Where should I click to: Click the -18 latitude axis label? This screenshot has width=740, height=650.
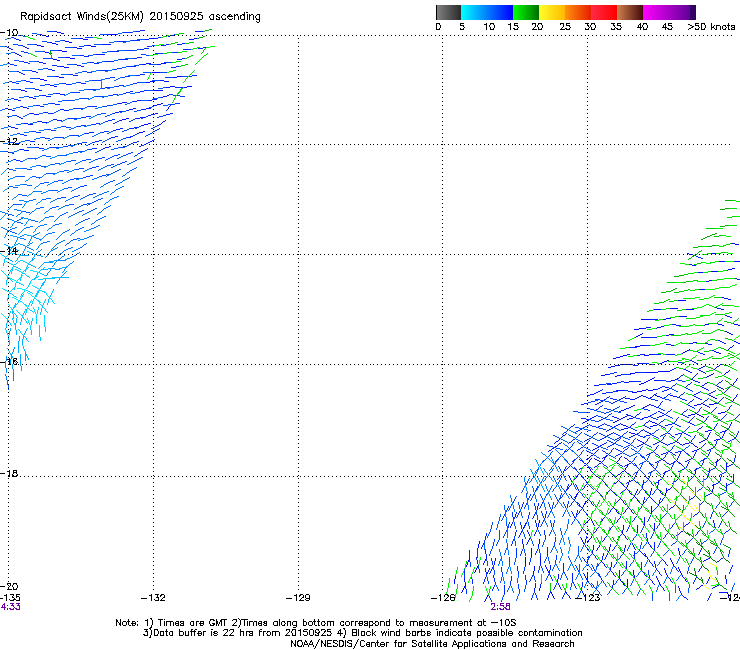click(9, 473)
